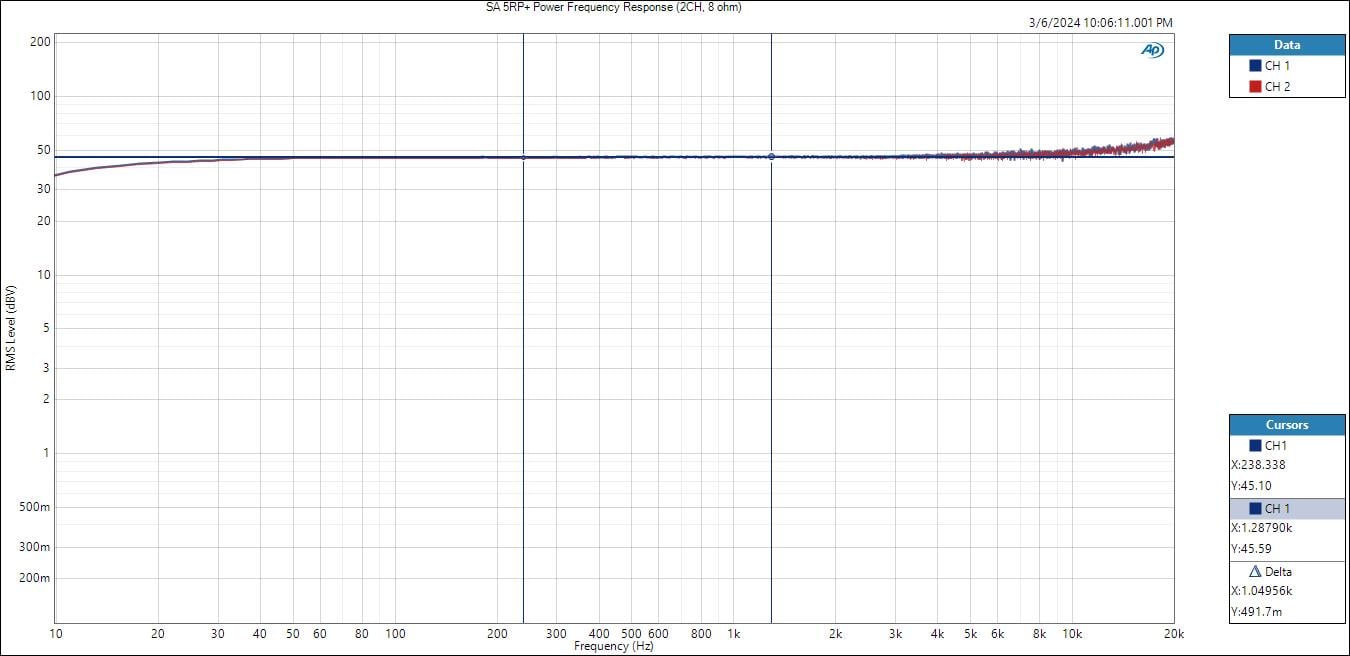The width and height of the screenshot is (1350, 656).
Task: Click the second cursor X value 1.28790k
Action: point(1261,528)
